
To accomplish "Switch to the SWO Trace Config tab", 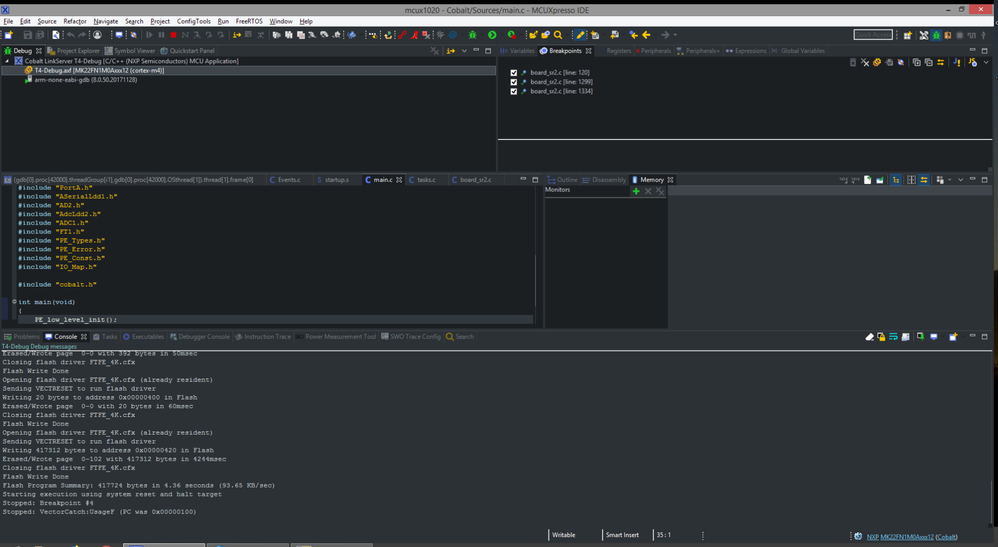I will pyautogui.click(x=411, y=337).
